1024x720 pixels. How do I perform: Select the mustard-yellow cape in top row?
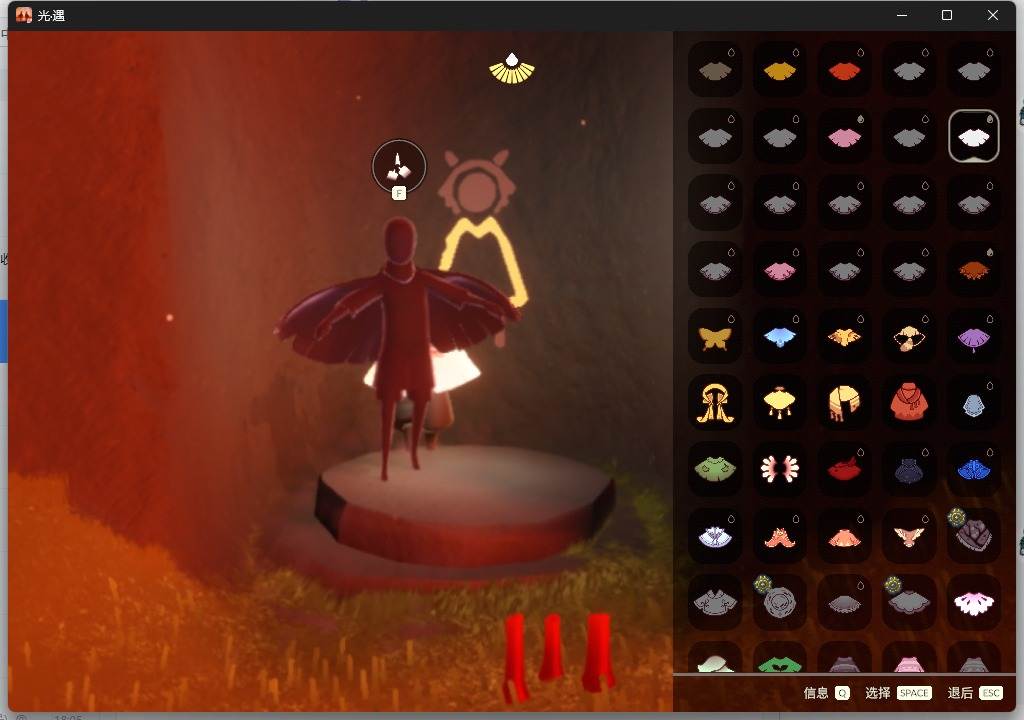point(780,69)
